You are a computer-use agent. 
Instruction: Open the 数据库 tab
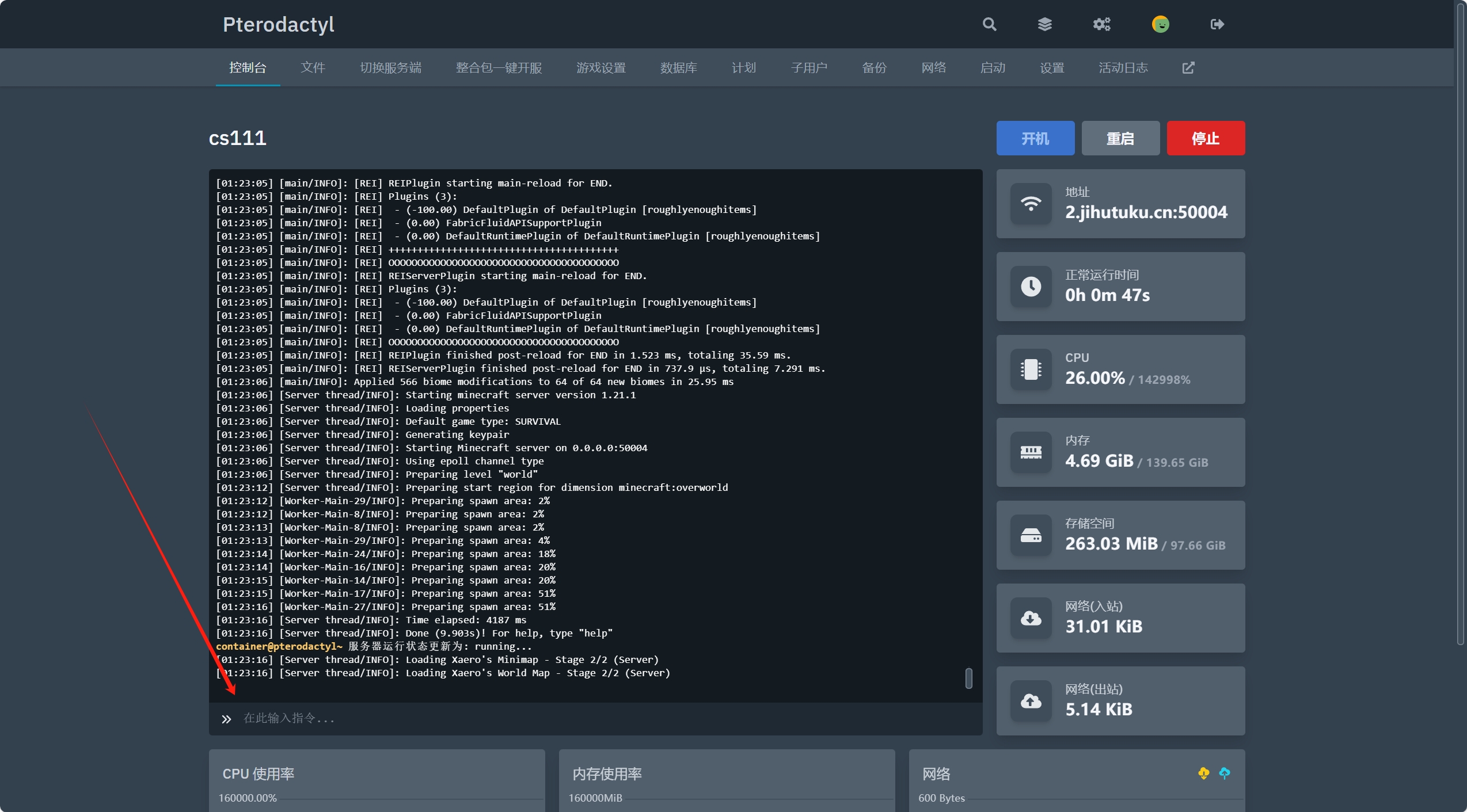click(678, 68)
